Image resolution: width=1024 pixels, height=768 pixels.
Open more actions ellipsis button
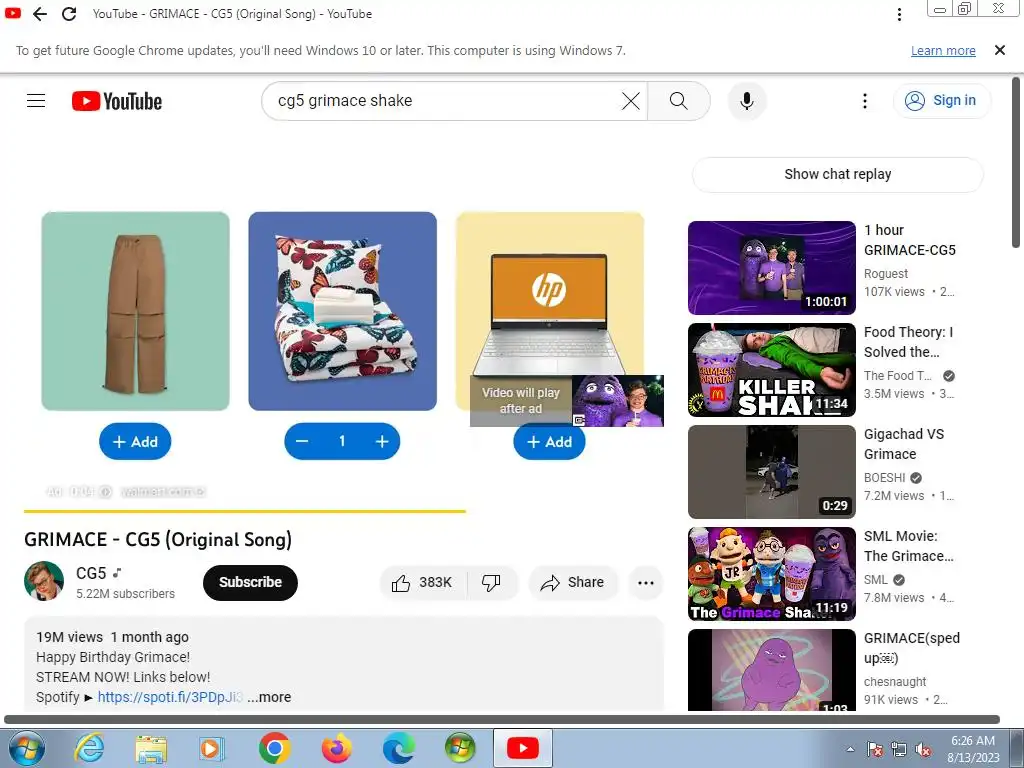coord(646,583)
